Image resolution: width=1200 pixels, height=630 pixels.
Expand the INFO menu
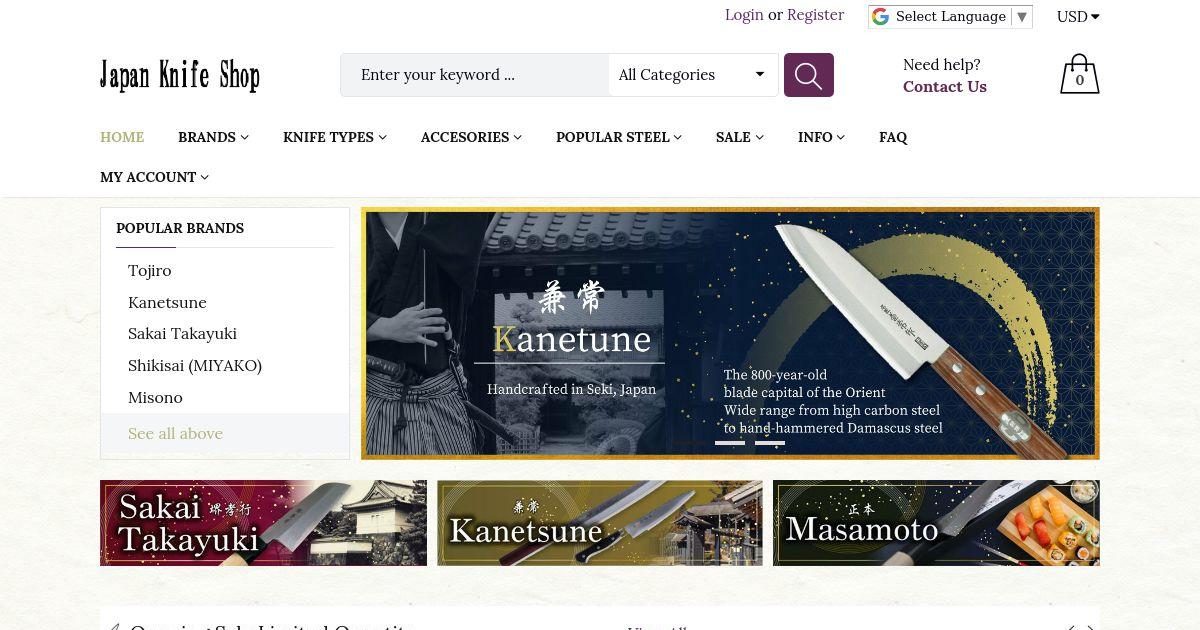click(x=821, y=137)
